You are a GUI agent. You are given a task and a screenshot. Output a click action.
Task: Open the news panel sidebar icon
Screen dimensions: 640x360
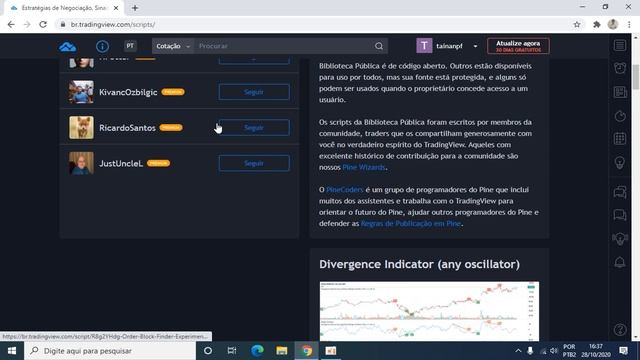[x=620, y=92]
